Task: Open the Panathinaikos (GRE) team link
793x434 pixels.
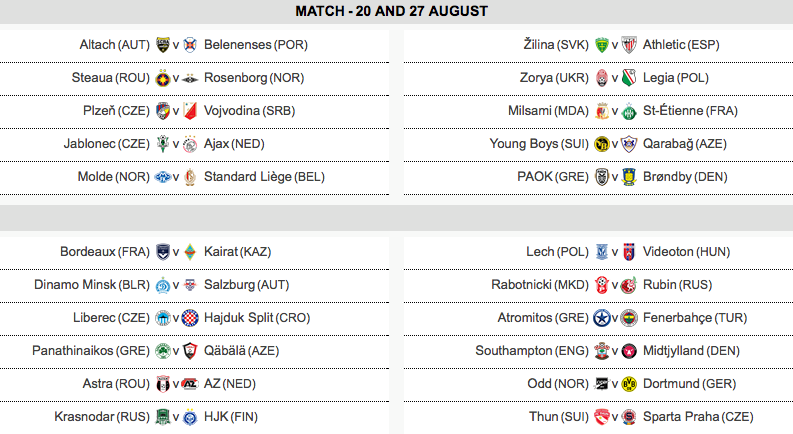Action: pos(91,351)
